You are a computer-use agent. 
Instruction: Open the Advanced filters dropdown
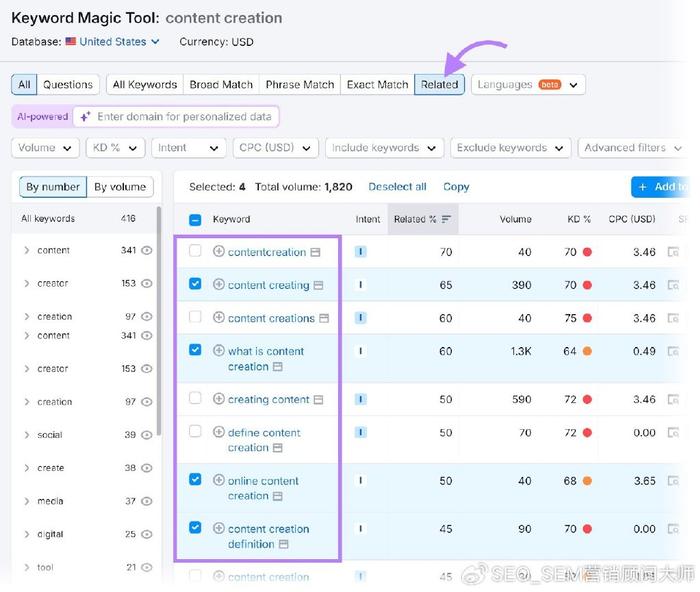click(633, 148)
